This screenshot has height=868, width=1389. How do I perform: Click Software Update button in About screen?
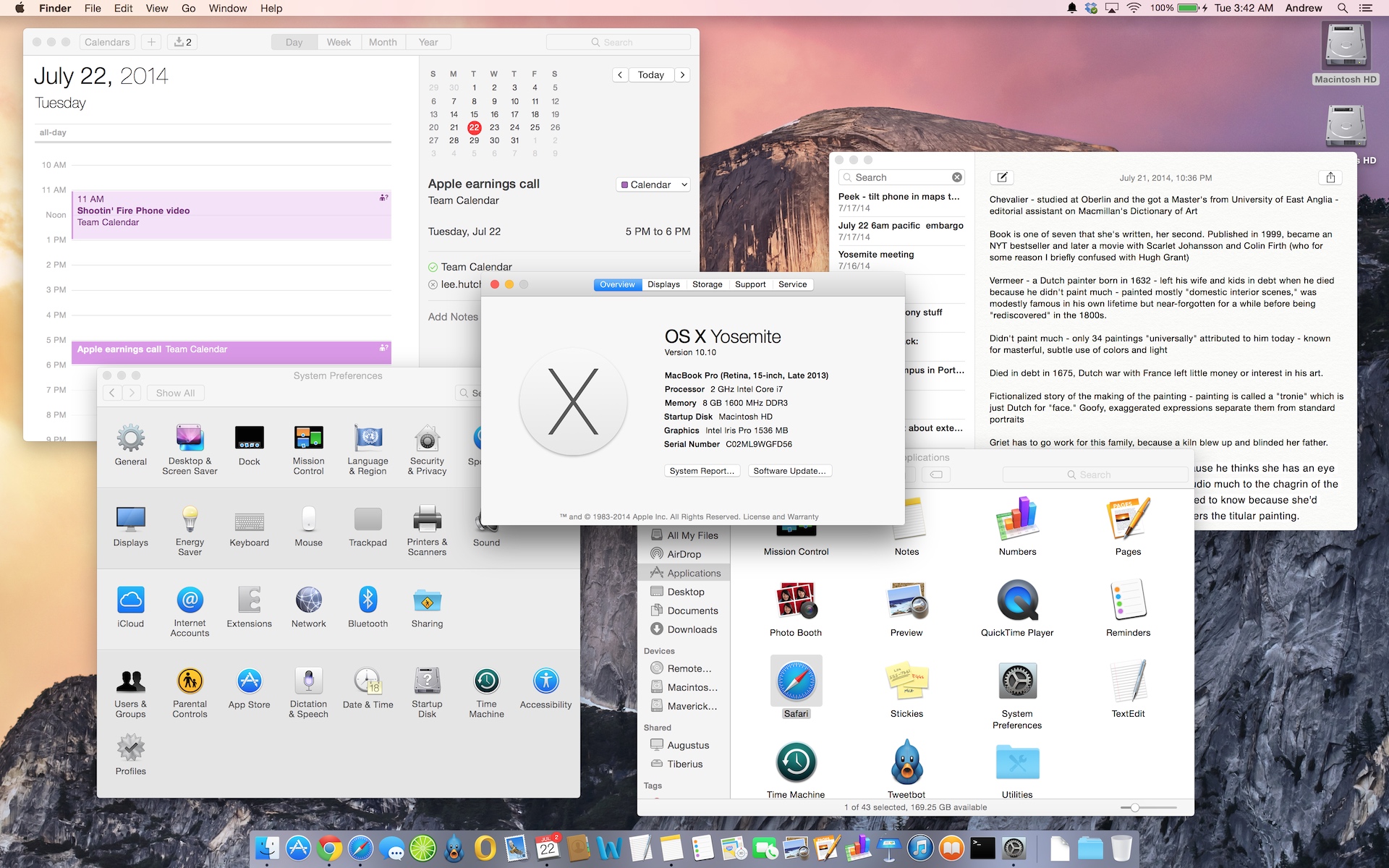789,470
